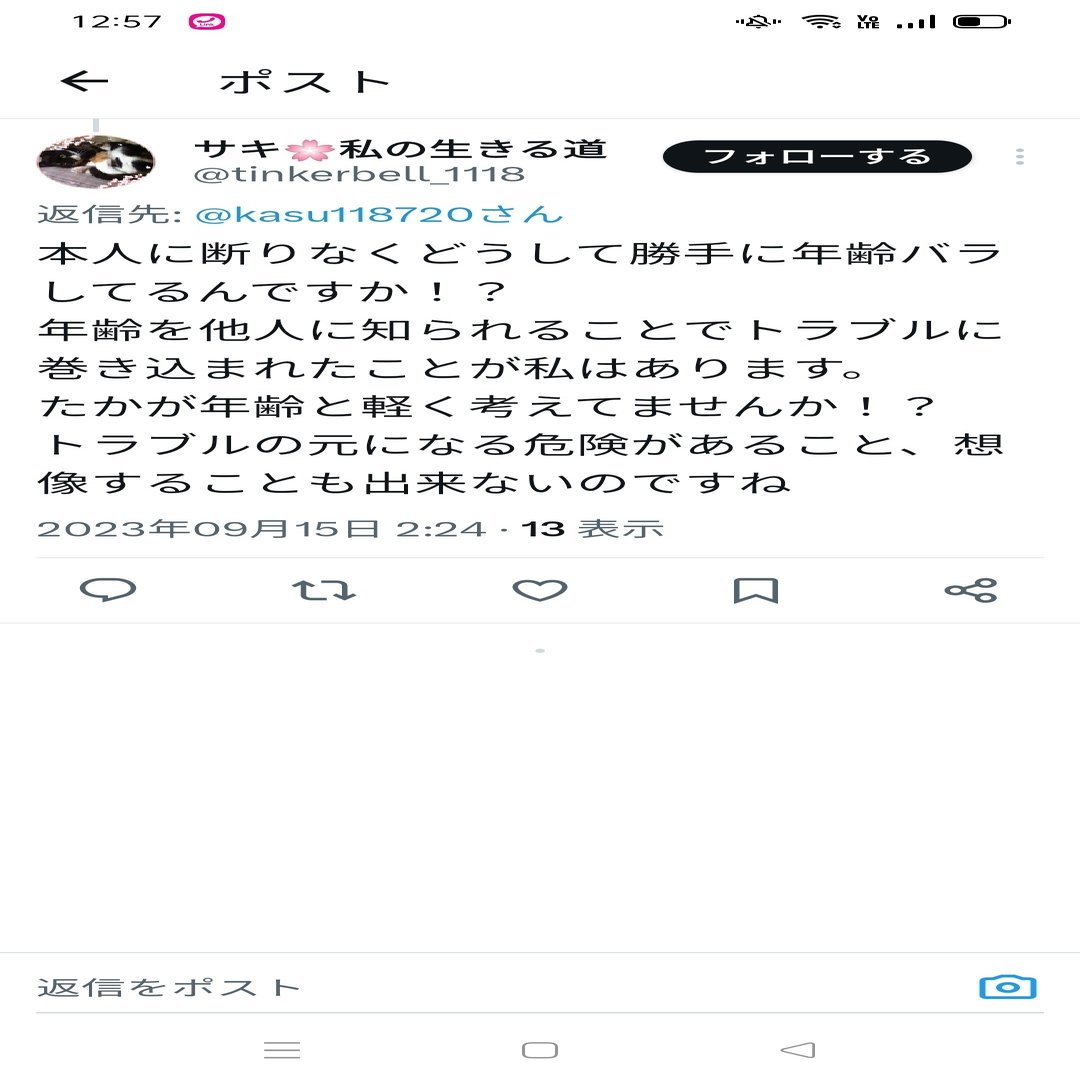
Task: Bookmark this post
Action: tap(756, 590)
